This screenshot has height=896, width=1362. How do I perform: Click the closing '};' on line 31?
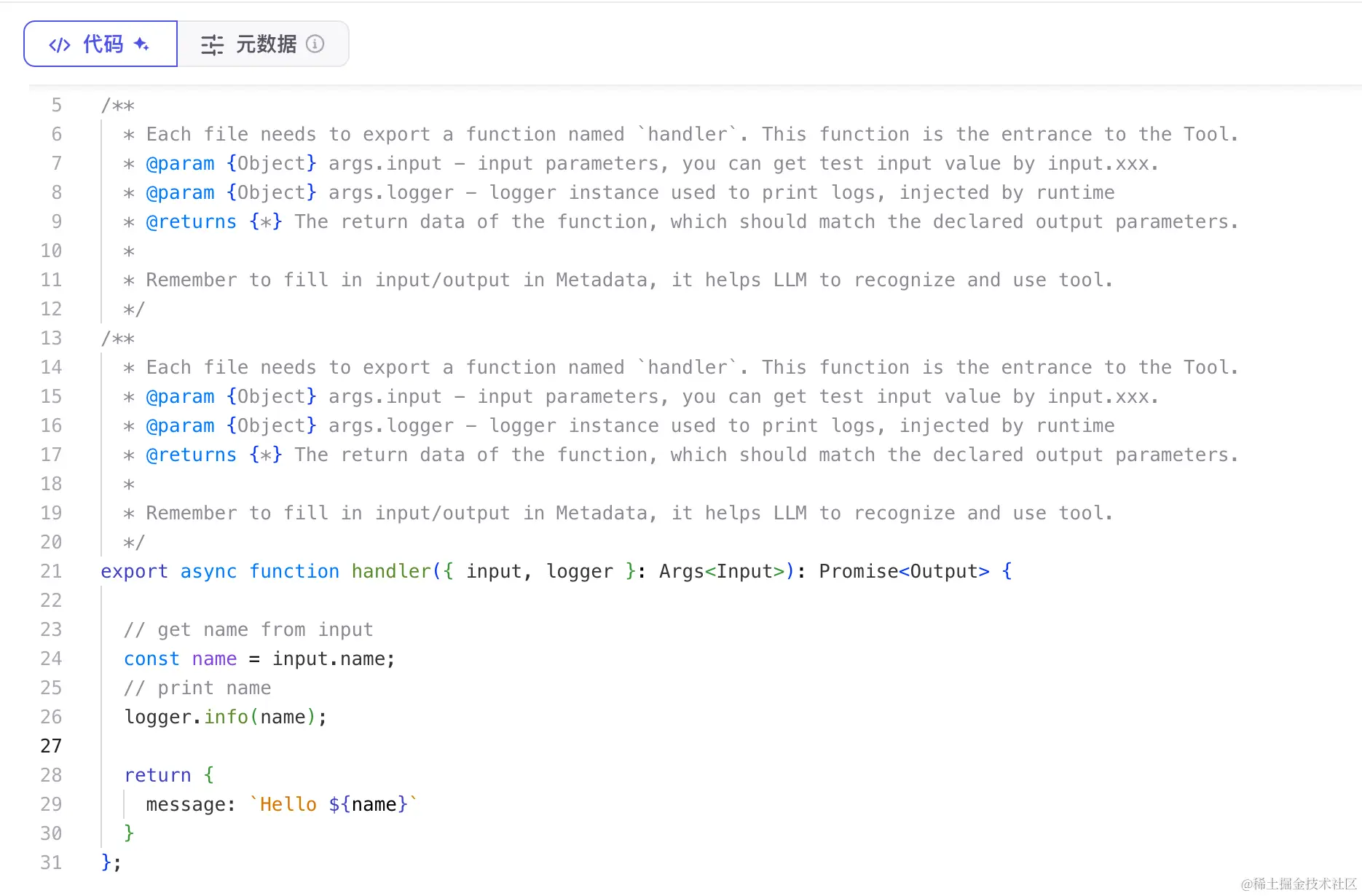[111, 862]
